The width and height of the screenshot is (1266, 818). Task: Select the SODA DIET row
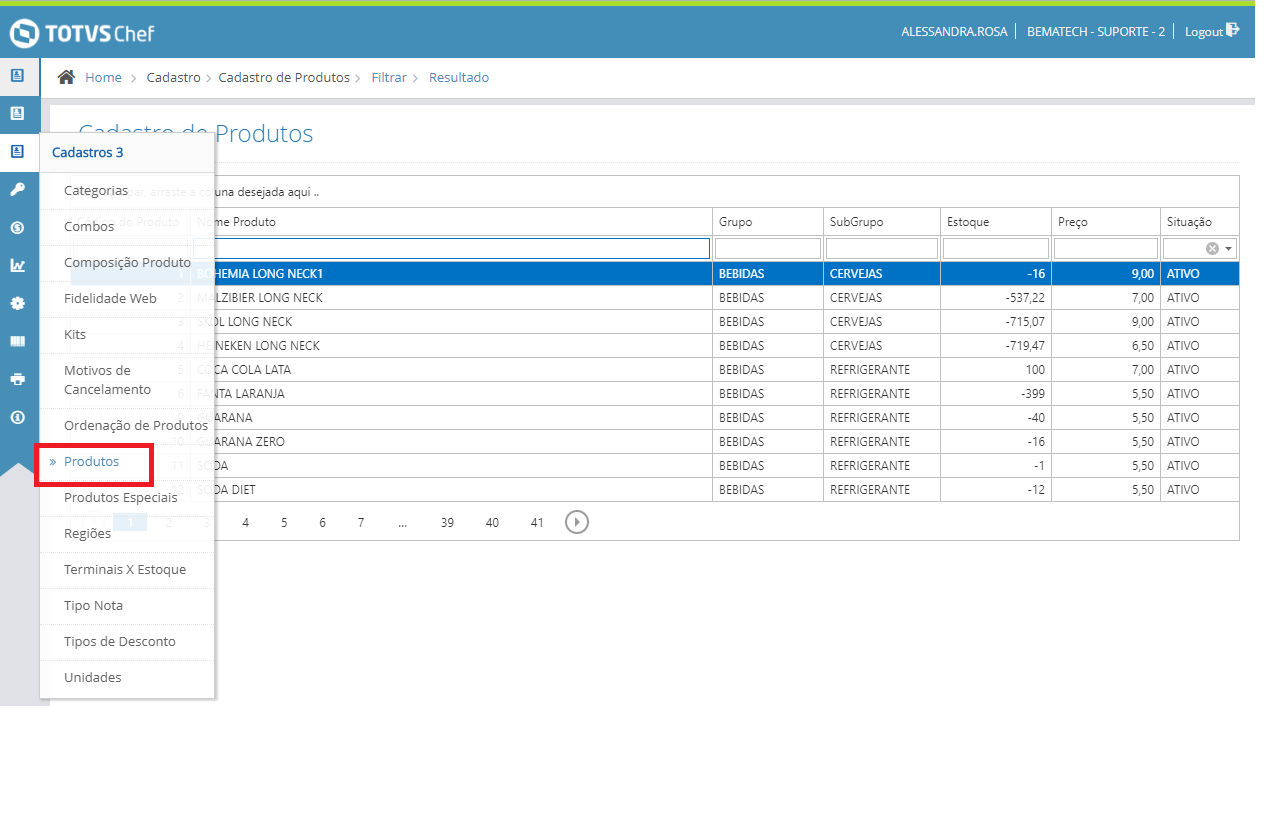(655, 490)
